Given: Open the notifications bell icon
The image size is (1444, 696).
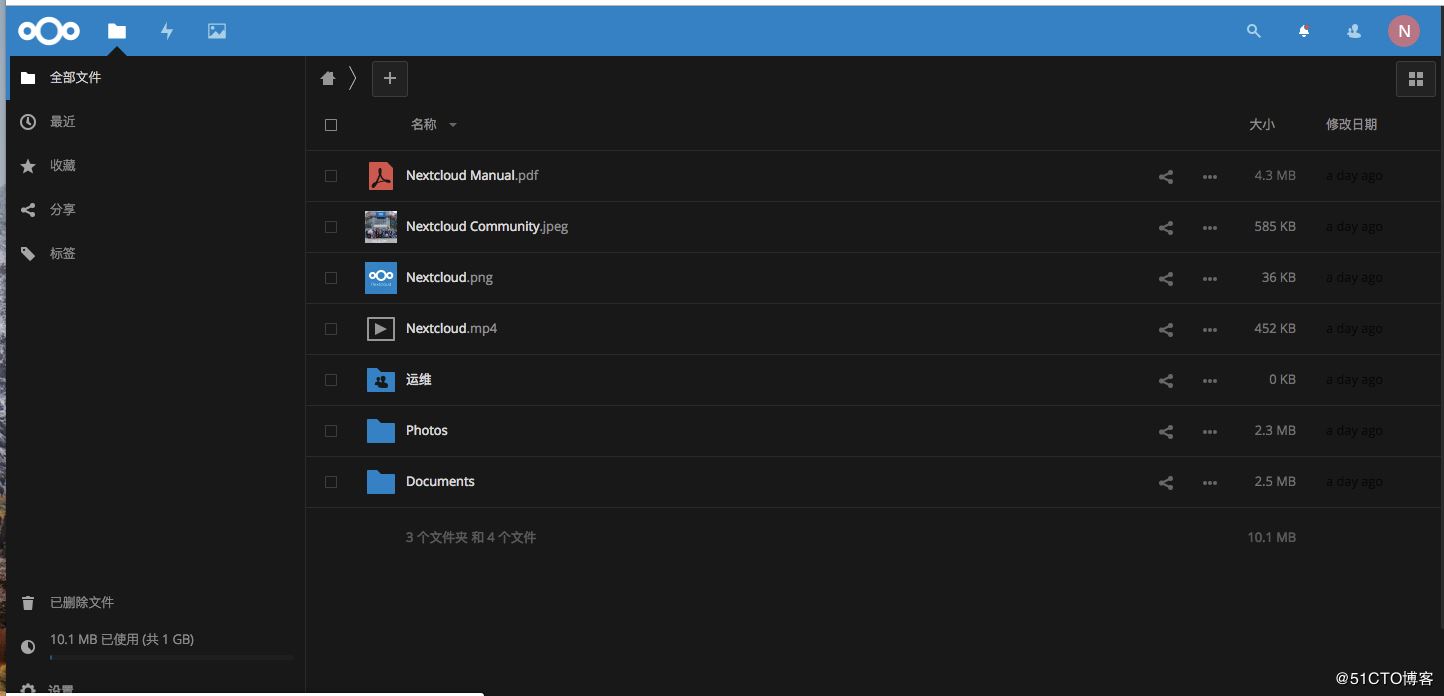Looking at the screenshot, I should [1304, 31].
